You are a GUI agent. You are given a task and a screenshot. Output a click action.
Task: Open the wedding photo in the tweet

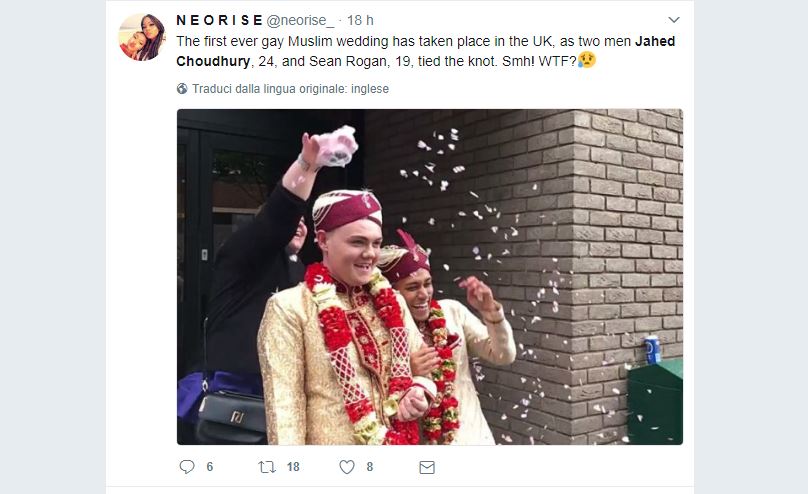pos(430,277)
